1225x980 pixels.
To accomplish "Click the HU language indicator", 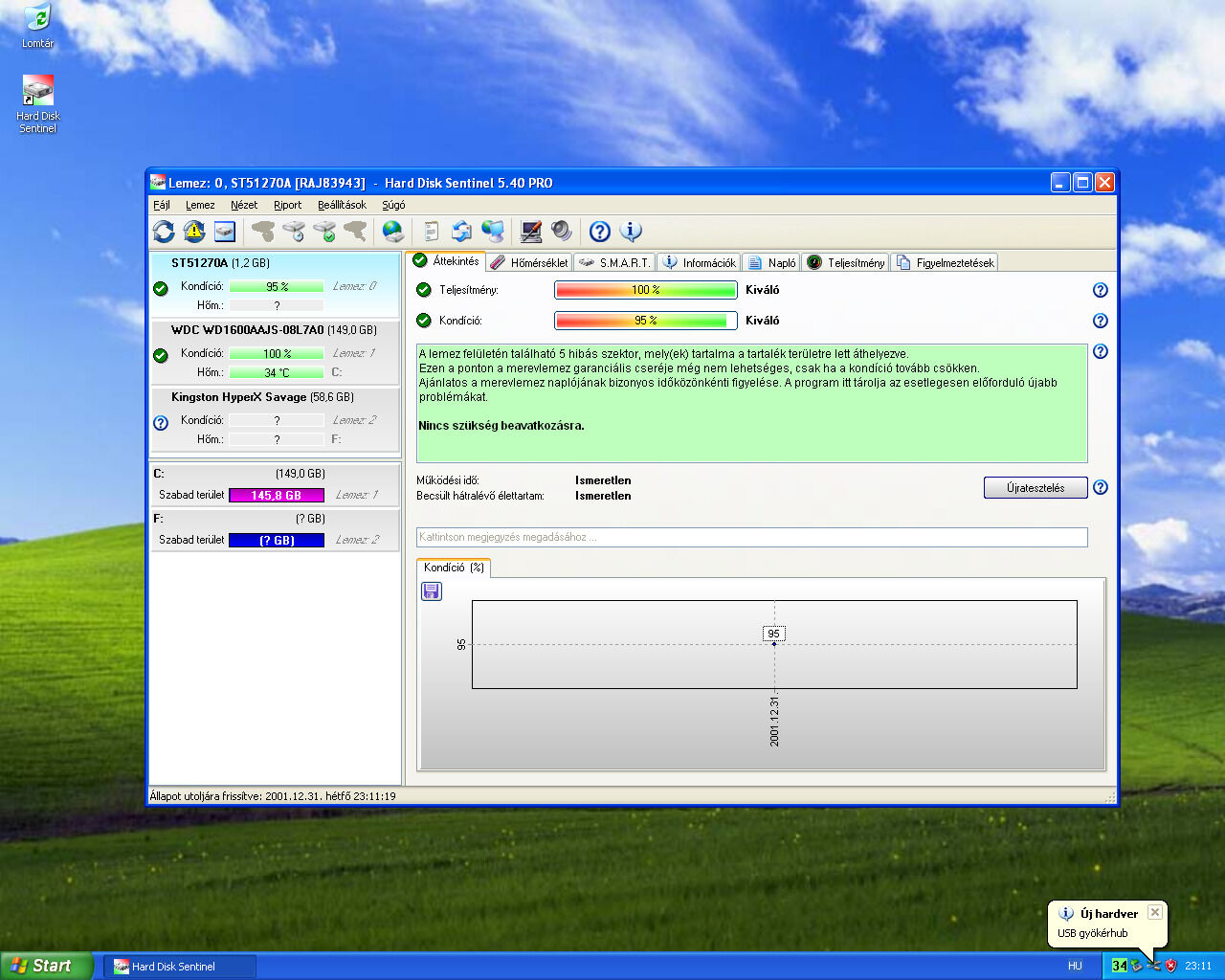I will pos(1075,966).
